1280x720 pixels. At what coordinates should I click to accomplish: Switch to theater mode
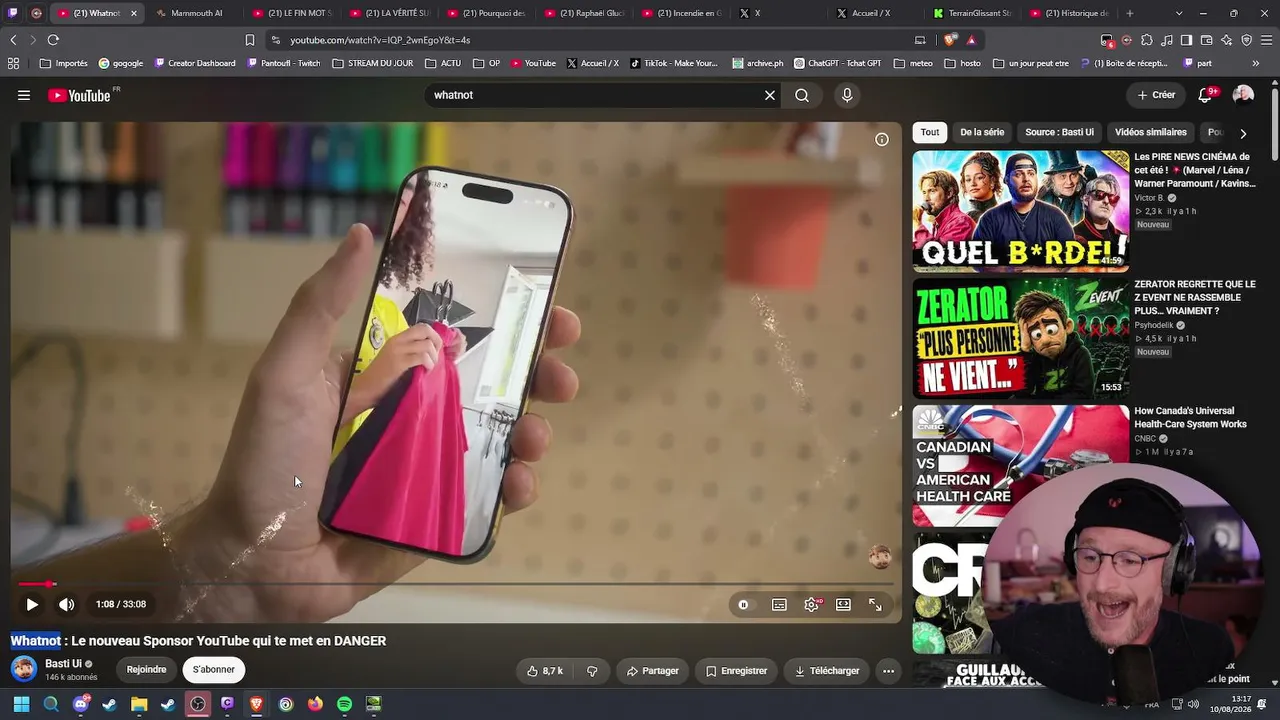point(844,604)
